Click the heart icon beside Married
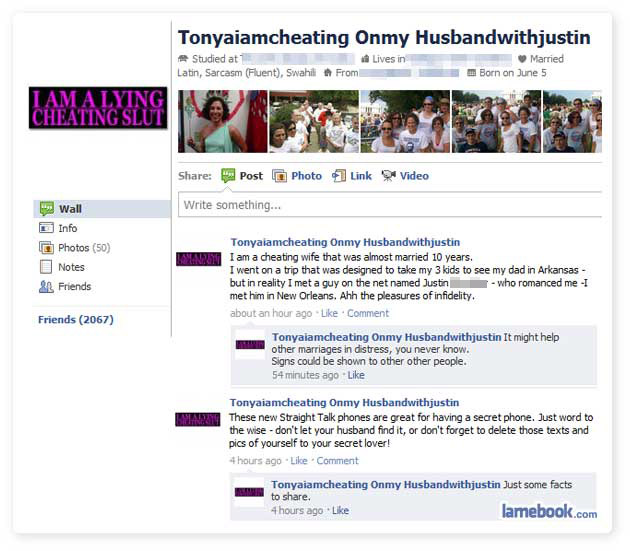The image size is (630, 551). [522, 59]
